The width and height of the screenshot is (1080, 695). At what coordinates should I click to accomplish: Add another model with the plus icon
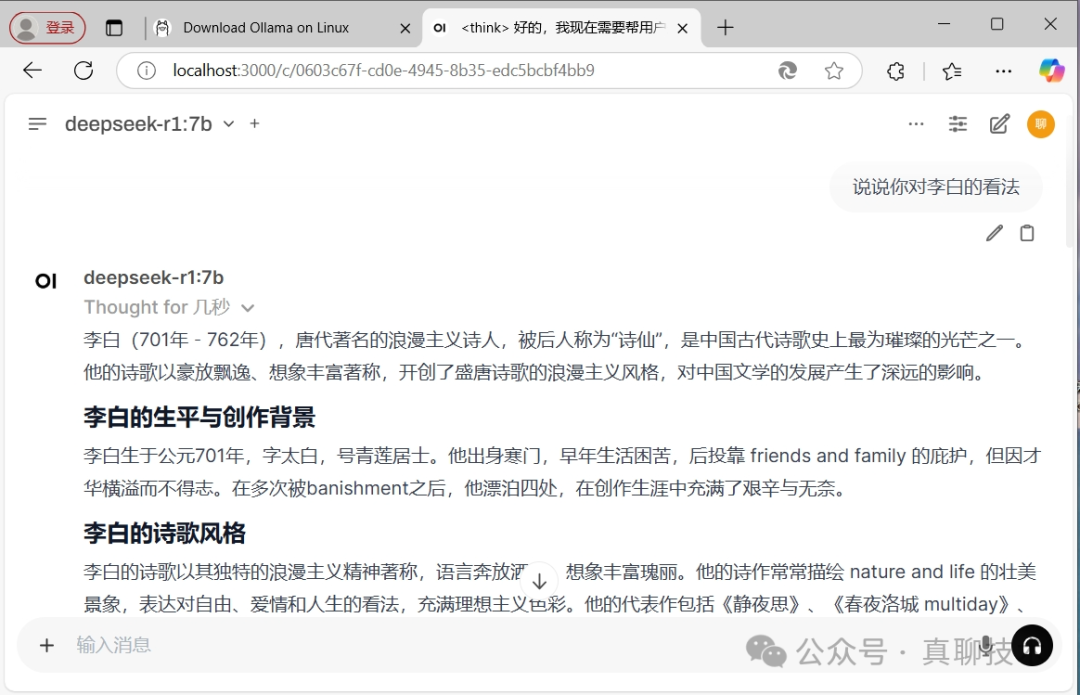click(255, 124)
